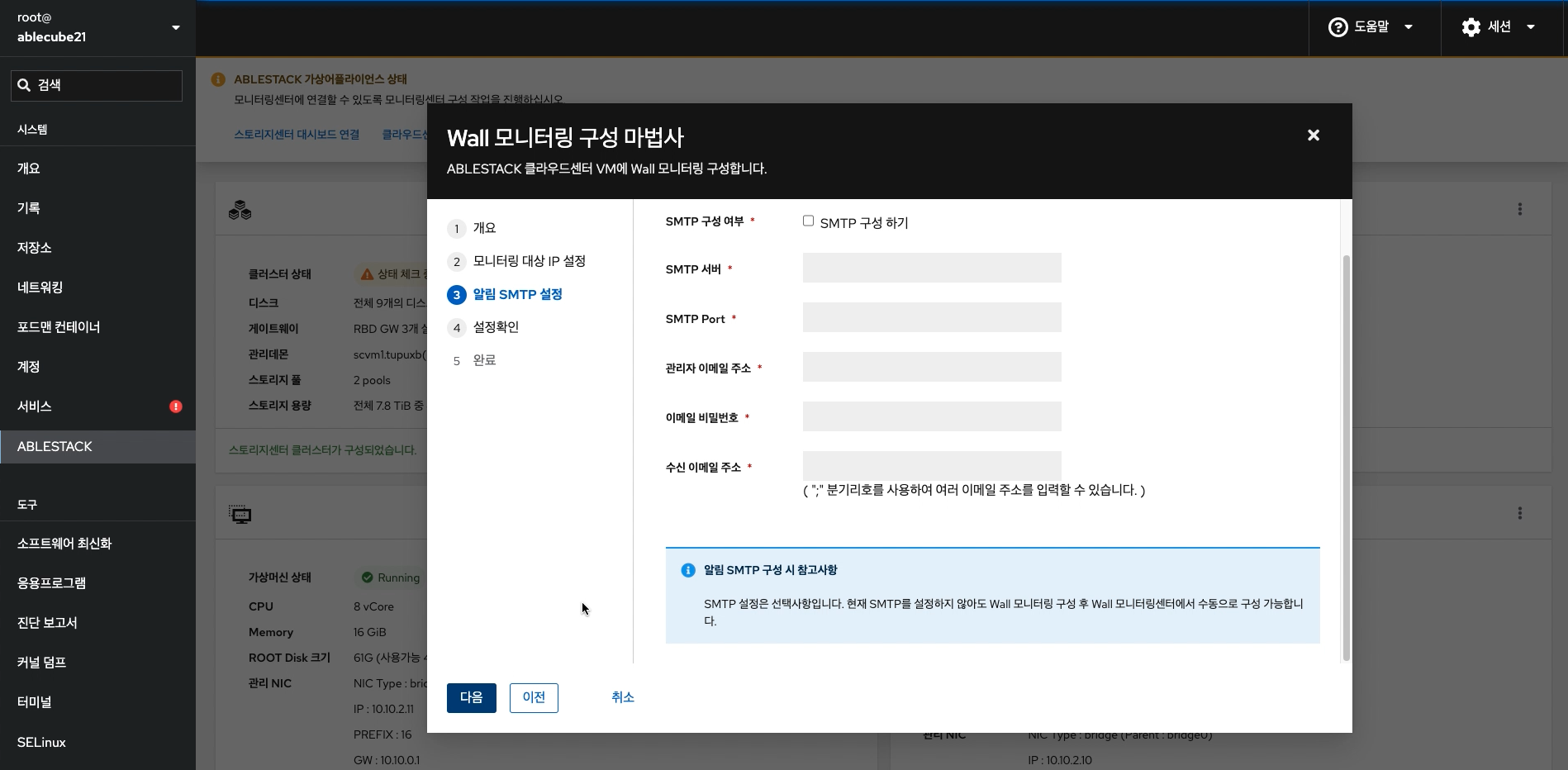The width and height of the screenshot is (1568, 770).
Task: Click the 도구 sidebar section header
Action: coord(27,505)
